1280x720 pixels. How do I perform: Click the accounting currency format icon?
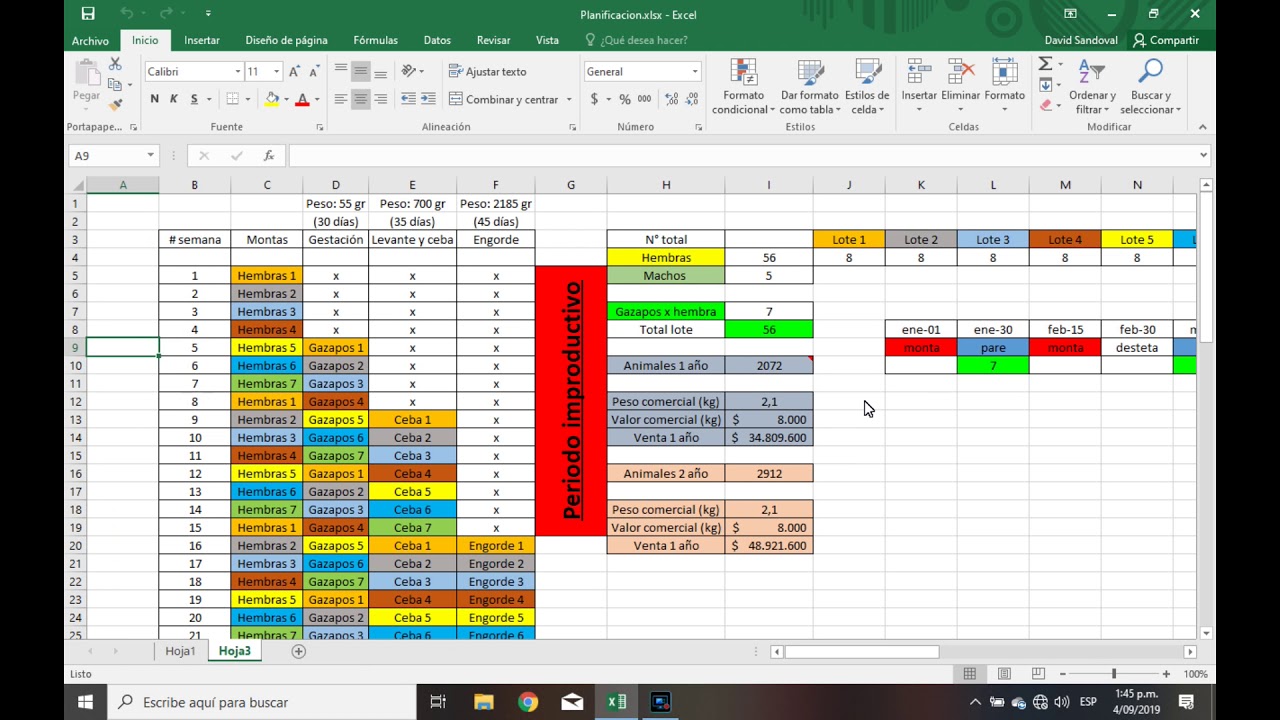[x=595, y=99]
